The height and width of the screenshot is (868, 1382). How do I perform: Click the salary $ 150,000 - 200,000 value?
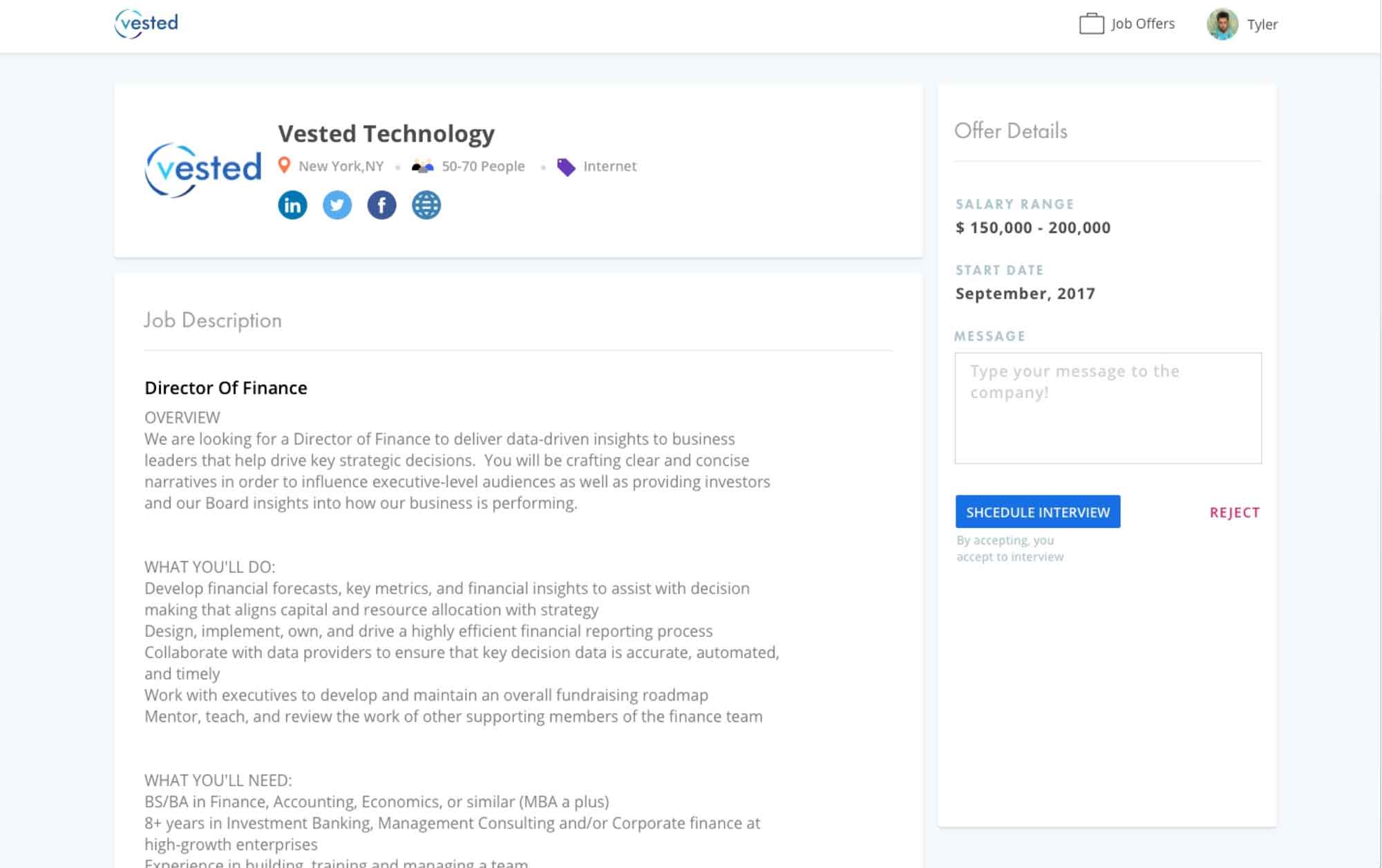coord(1033,227)
